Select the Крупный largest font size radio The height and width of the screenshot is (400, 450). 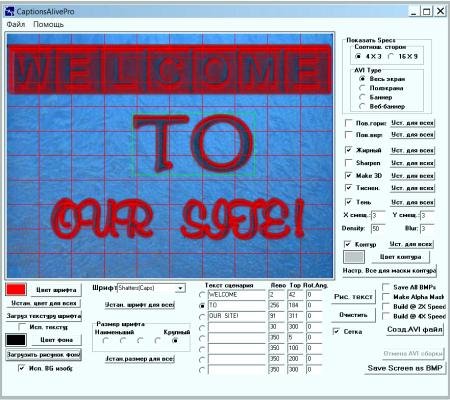[175, 340]
